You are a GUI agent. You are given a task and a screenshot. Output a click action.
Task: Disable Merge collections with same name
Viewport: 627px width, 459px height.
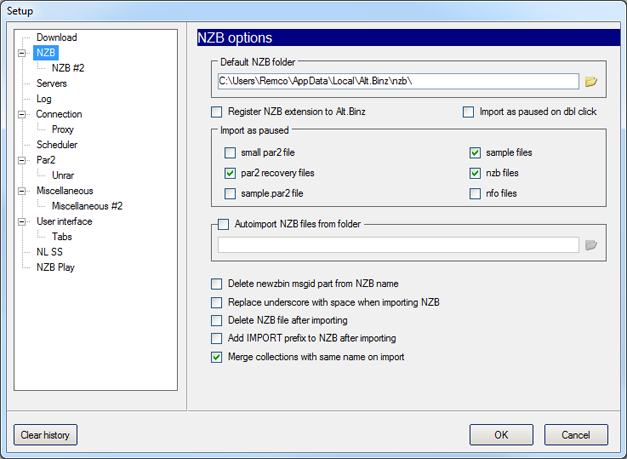[216, 357]
